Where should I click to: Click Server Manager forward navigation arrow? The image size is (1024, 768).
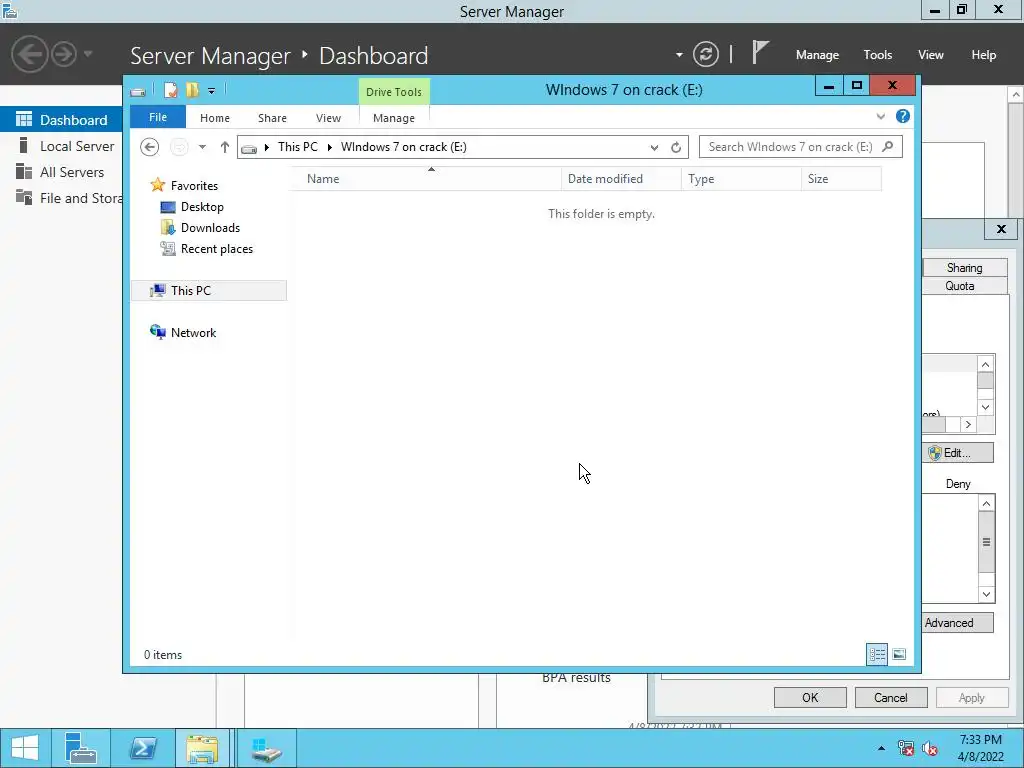[x=64, y=54]
